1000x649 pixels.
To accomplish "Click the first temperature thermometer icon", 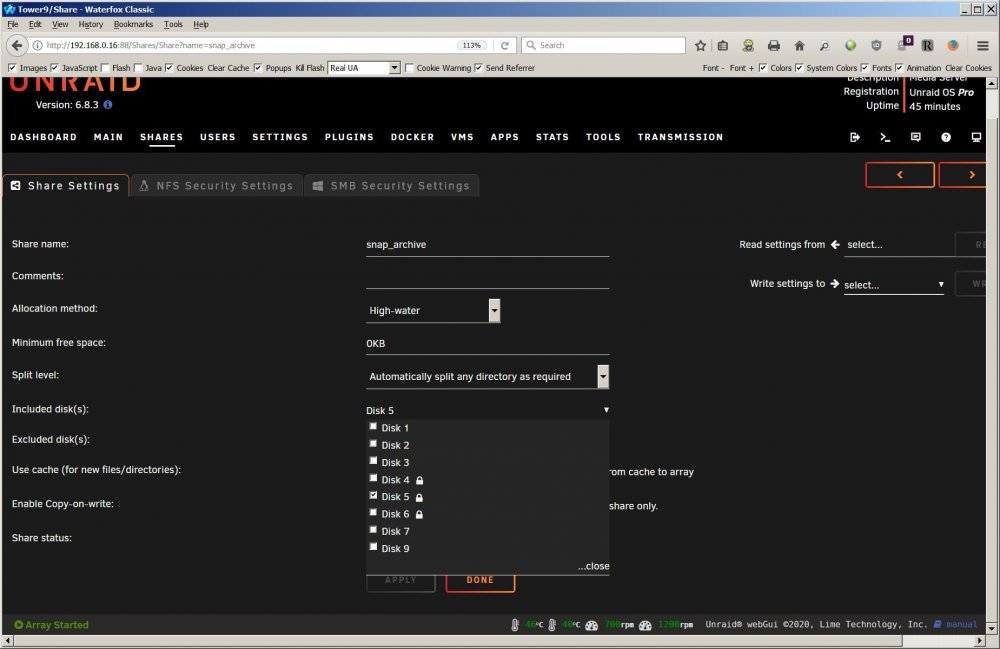I will click(515, 625).
